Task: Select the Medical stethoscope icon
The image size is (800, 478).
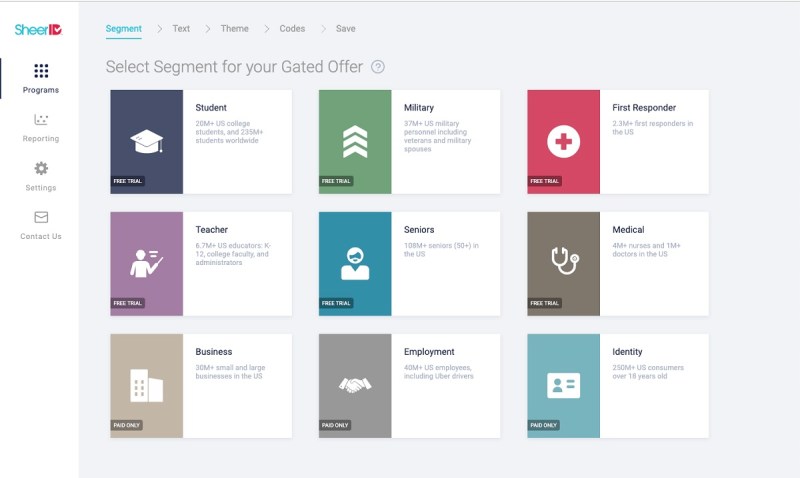Action: click(x=564, y=260)
